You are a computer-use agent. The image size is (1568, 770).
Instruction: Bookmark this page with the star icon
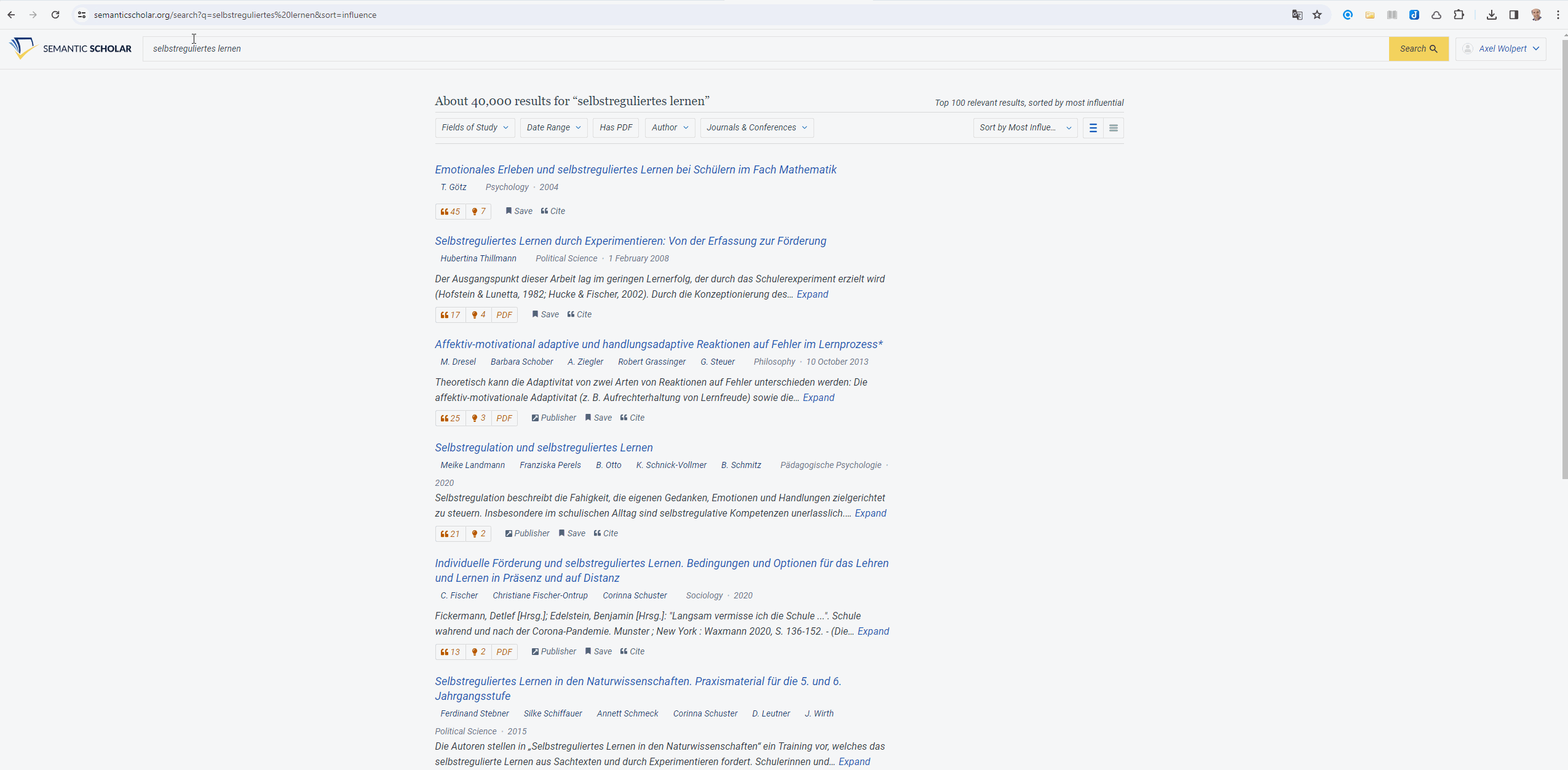click(1317, 15)
